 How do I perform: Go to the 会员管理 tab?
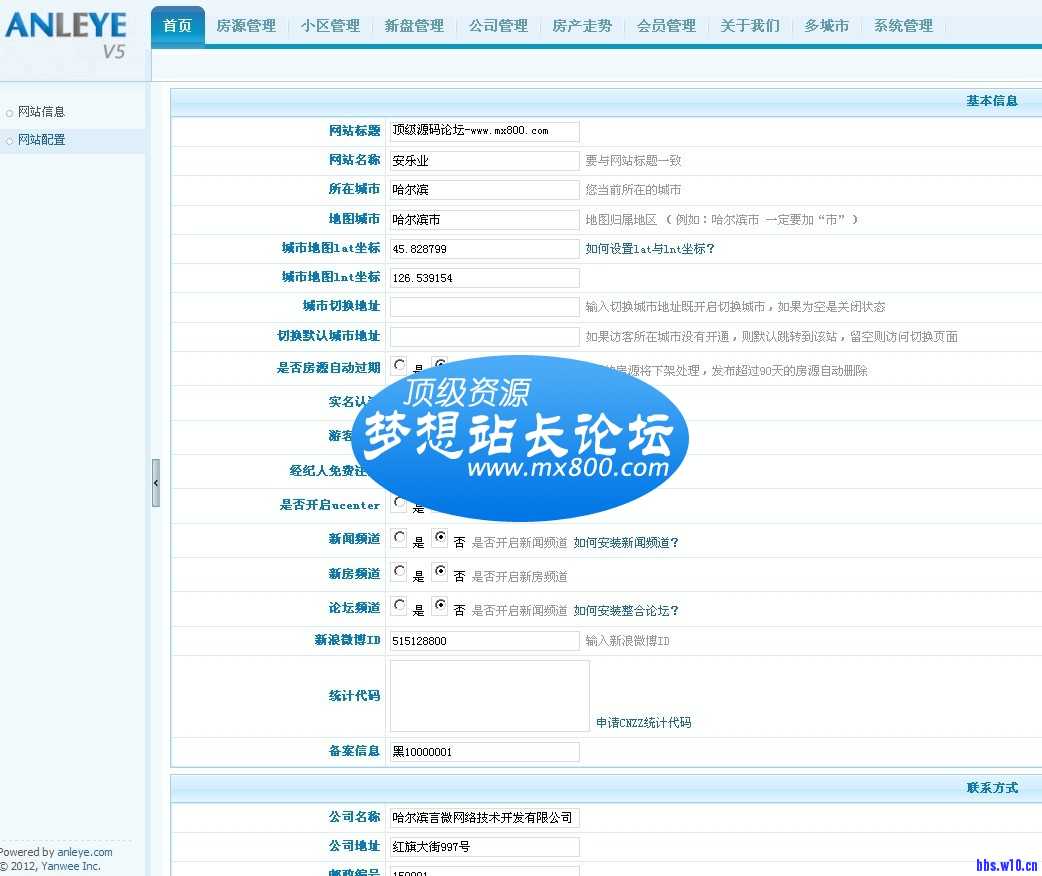(x=666, y=26)
